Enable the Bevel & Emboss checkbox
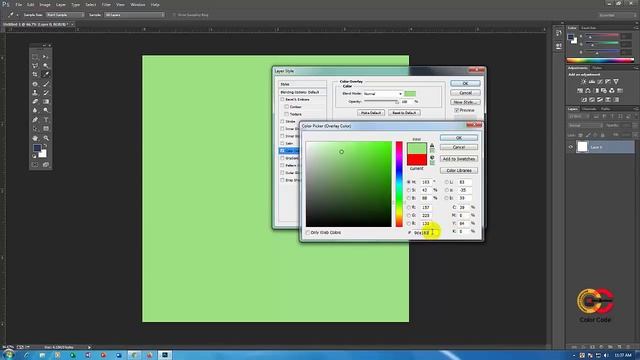 pos(282,99)
